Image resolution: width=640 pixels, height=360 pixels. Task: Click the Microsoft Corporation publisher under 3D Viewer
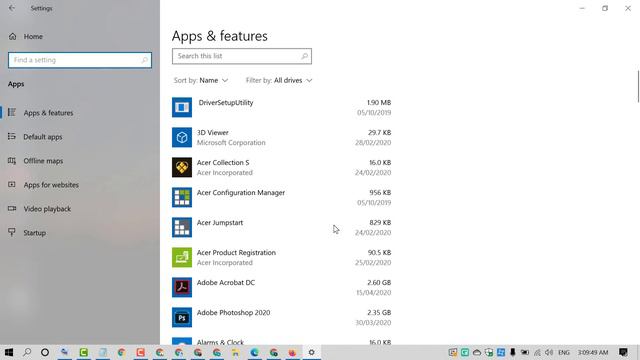pos(231,142)
